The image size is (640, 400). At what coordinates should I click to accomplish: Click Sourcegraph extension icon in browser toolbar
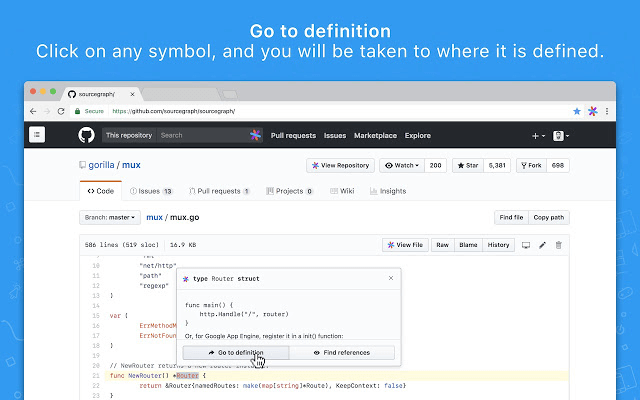click(592, 112)
